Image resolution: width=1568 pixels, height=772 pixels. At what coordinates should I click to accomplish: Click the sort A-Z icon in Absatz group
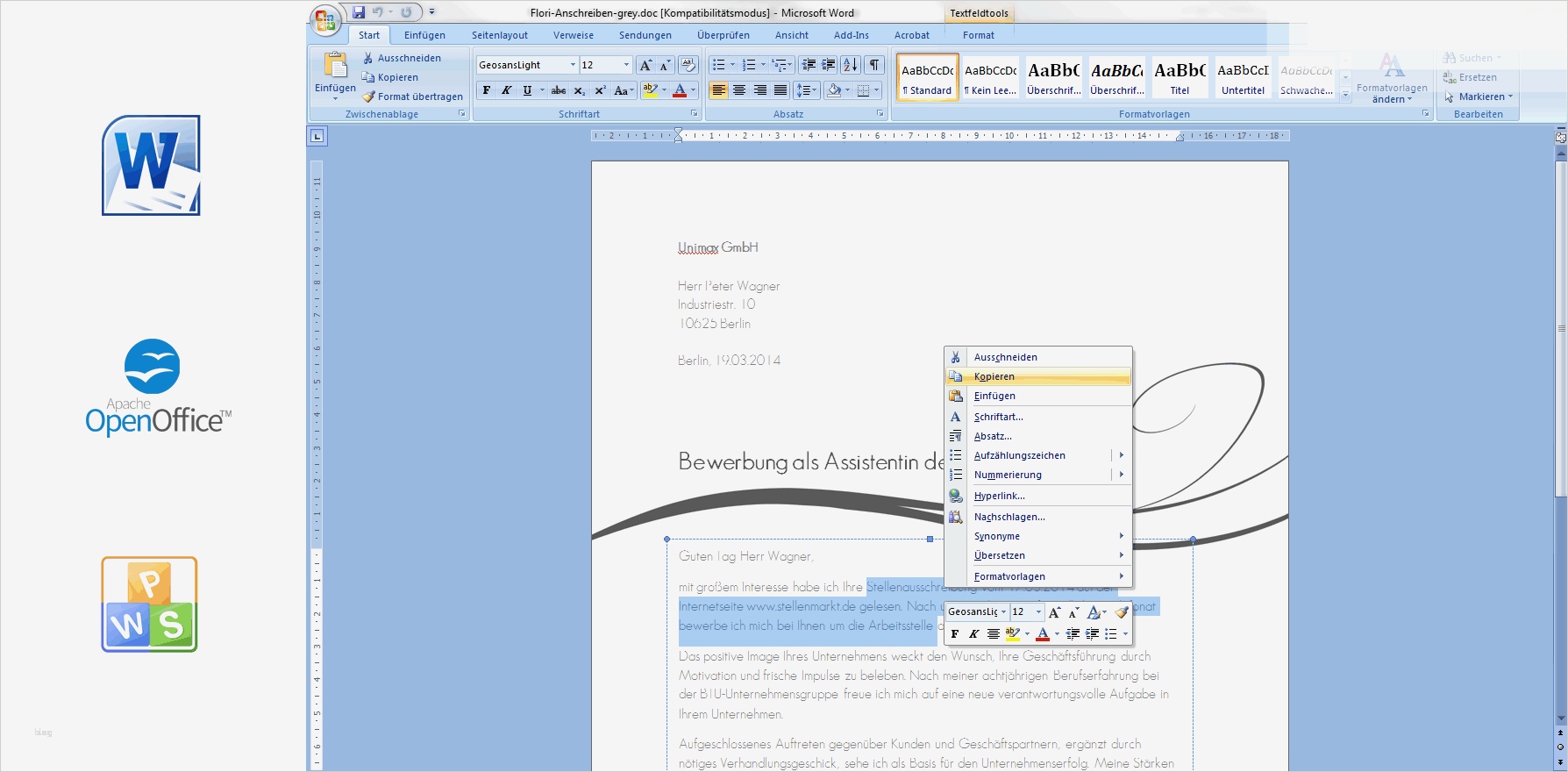[x=850, y=65]
